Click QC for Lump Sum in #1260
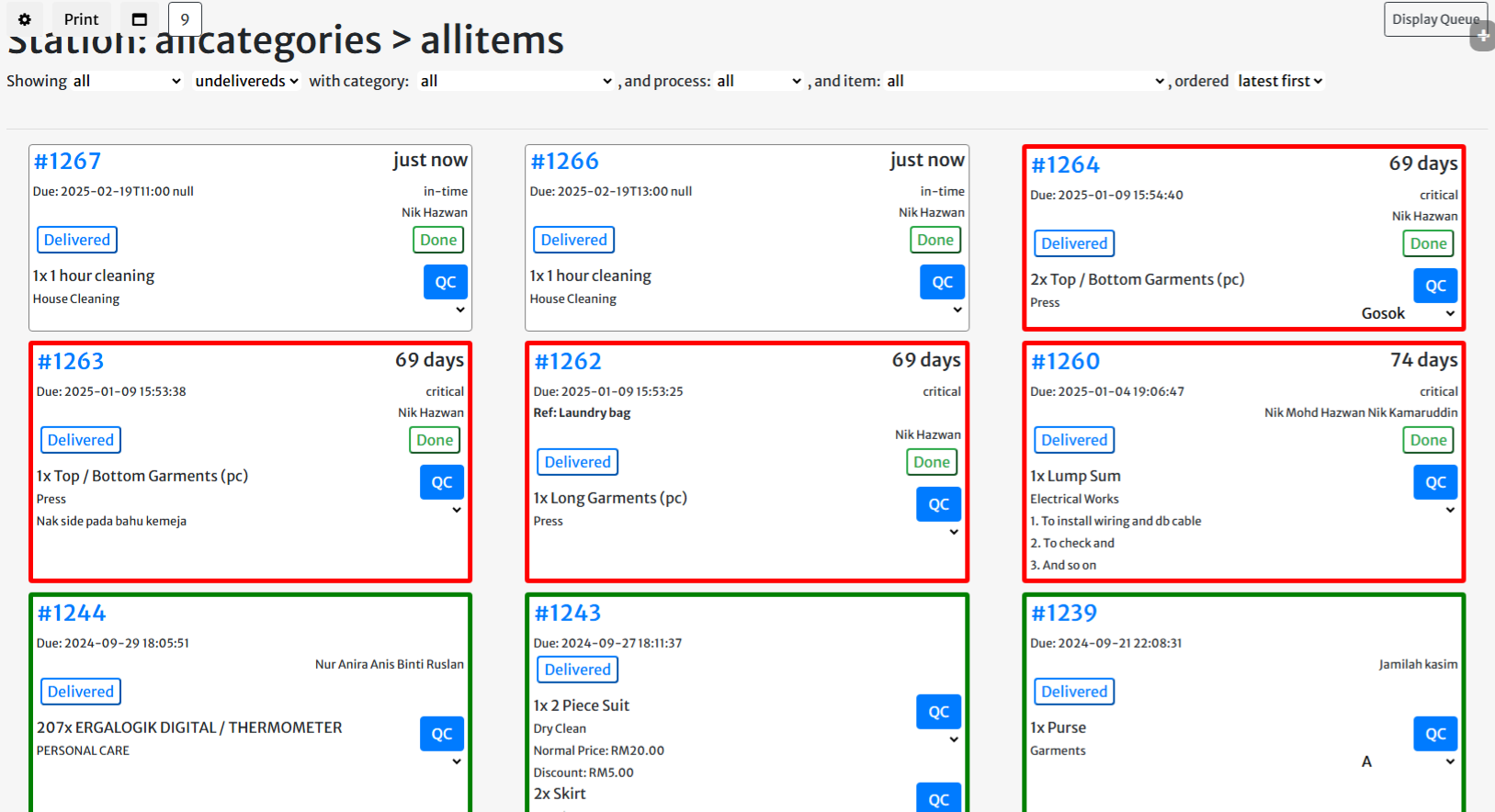 click(x=1436, y=482)
